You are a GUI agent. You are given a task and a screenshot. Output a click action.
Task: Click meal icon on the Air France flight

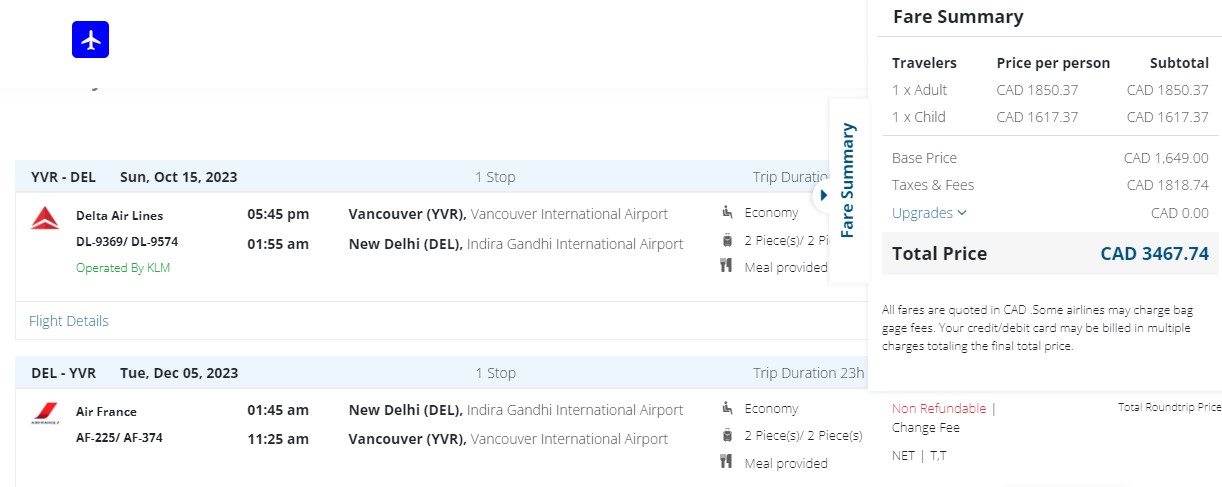click(727, 462)
